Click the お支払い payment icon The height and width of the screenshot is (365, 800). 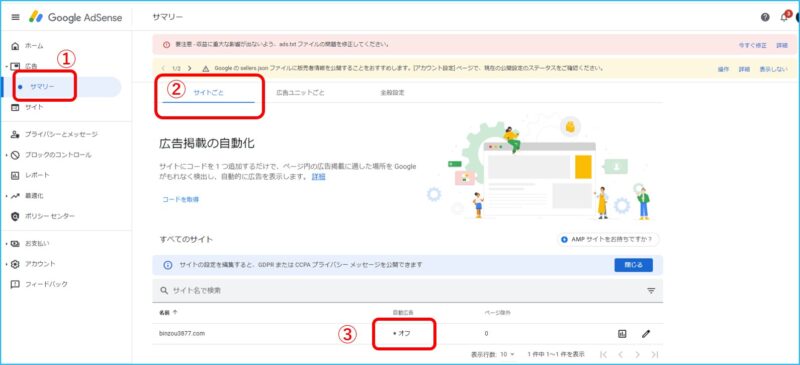[x=15, y=244]
